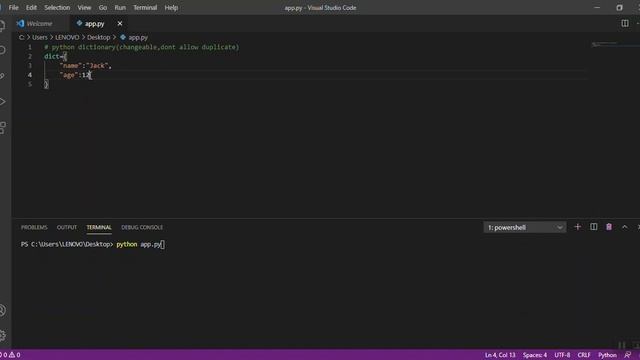Open the File menu

[x=13, y=8]
